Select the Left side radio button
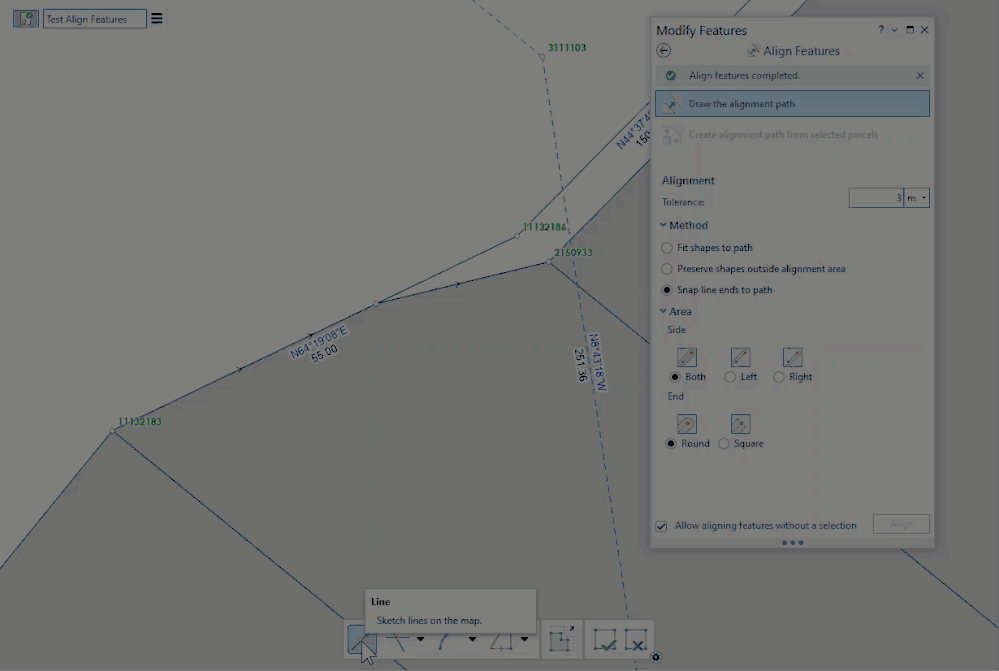999x671 pixels. click(730, 377)
